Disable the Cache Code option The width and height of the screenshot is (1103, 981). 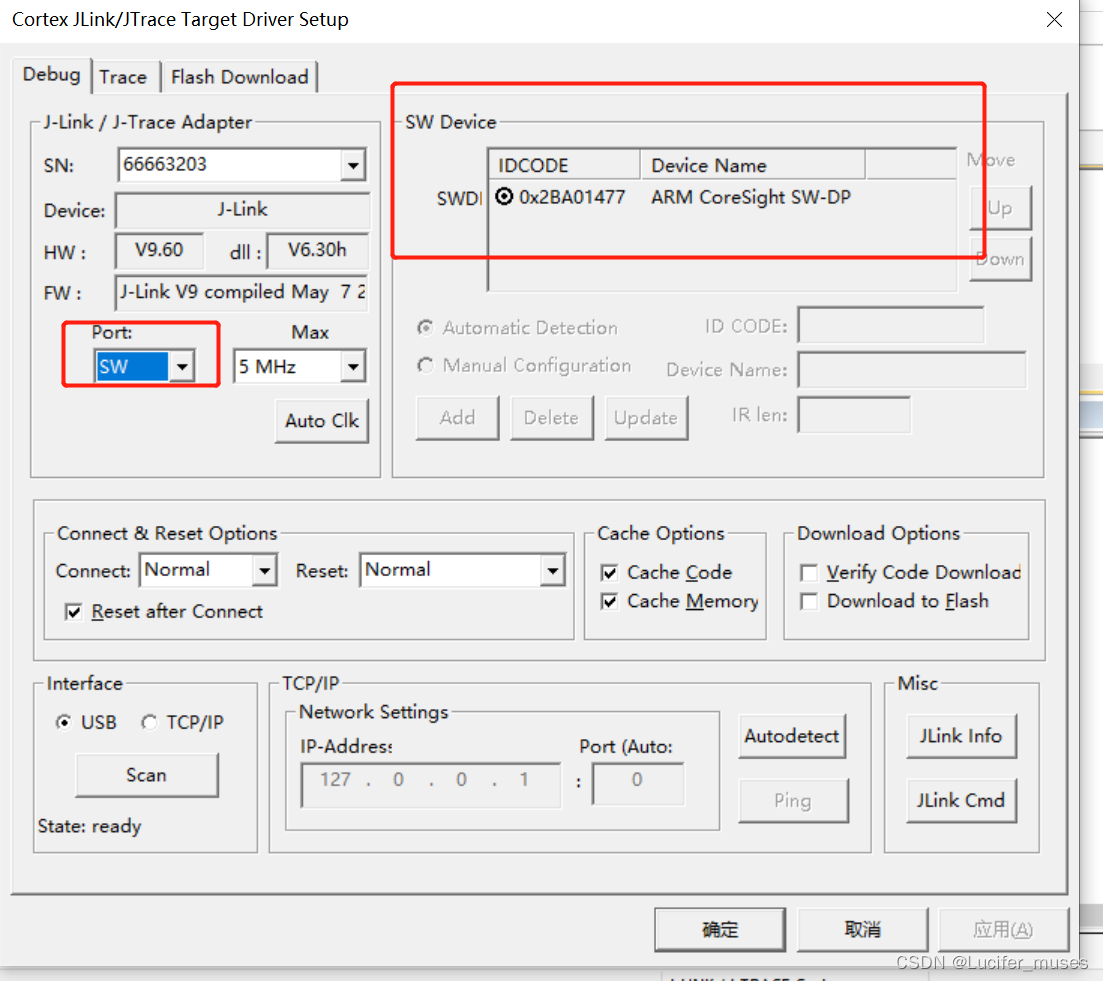608,572
